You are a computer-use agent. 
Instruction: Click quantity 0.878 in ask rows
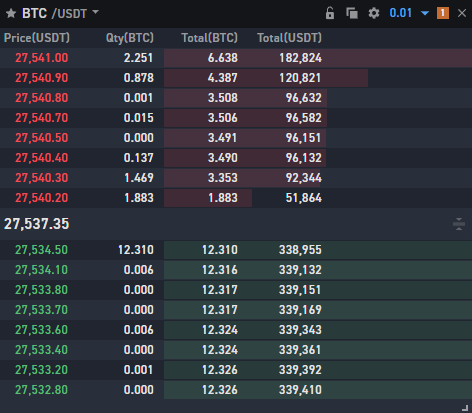139,78
